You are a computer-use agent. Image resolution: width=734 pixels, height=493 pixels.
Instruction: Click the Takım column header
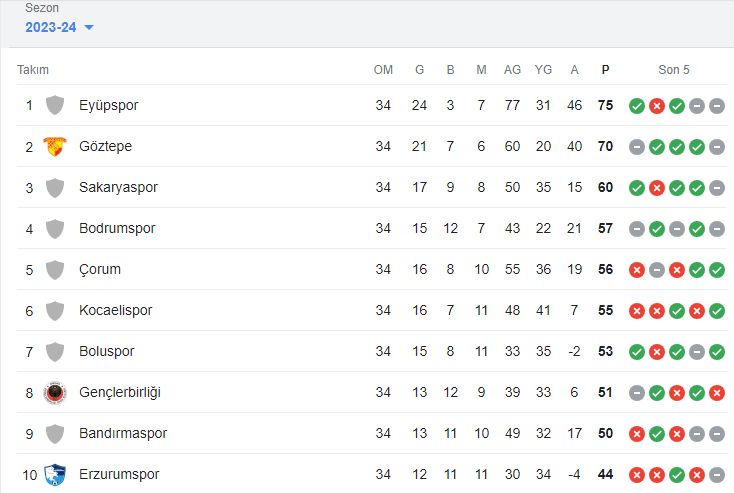(33, 70)
